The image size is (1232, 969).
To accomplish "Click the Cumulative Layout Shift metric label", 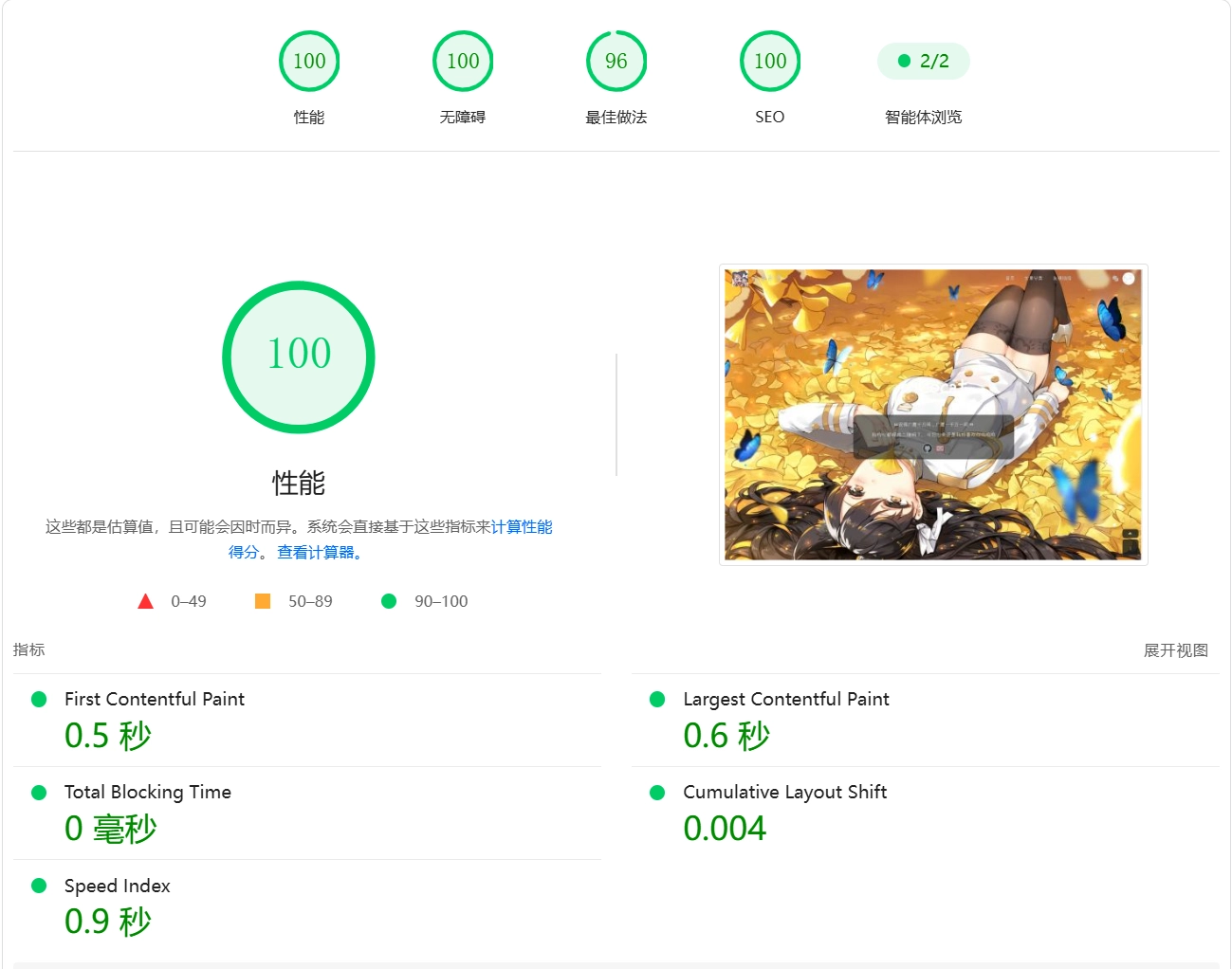I will pos(785,792).
